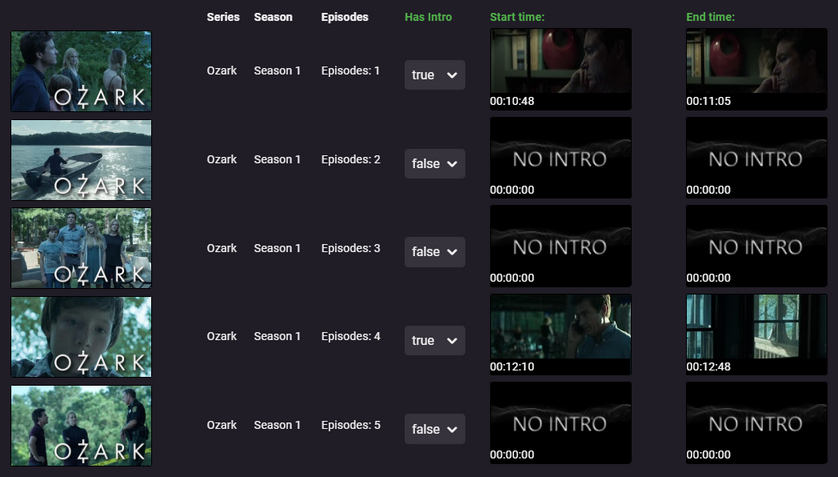
Task: Click the Has Intro column header
Action: click(x=428, y=17)
